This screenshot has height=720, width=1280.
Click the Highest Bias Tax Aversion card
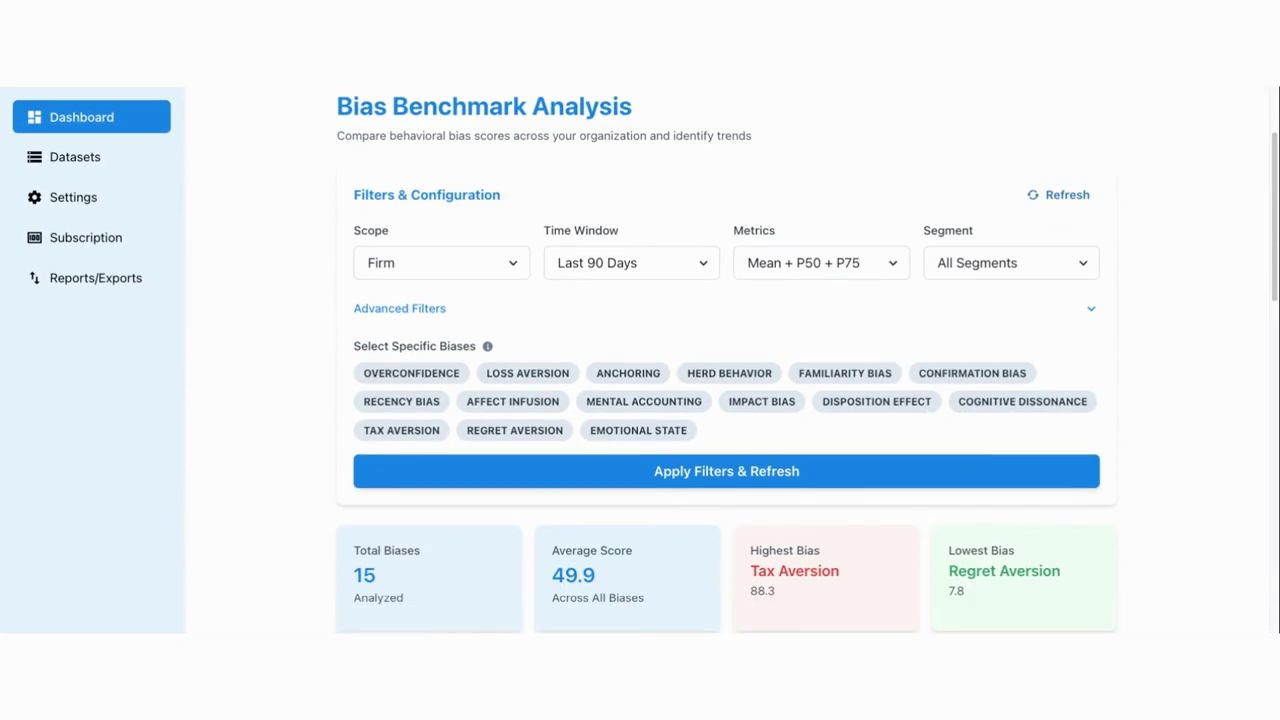[826, 578]
